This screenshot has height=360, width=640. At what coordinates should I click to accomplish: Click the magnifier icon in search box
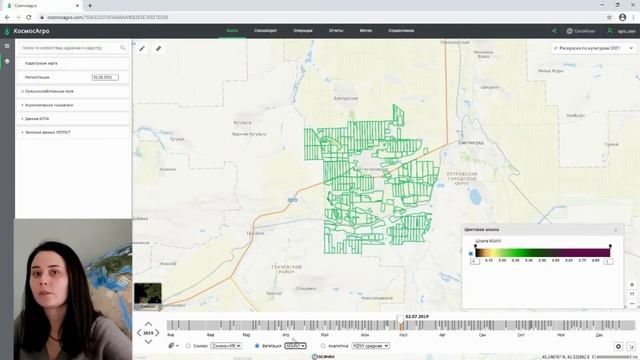tap(122, 48)
